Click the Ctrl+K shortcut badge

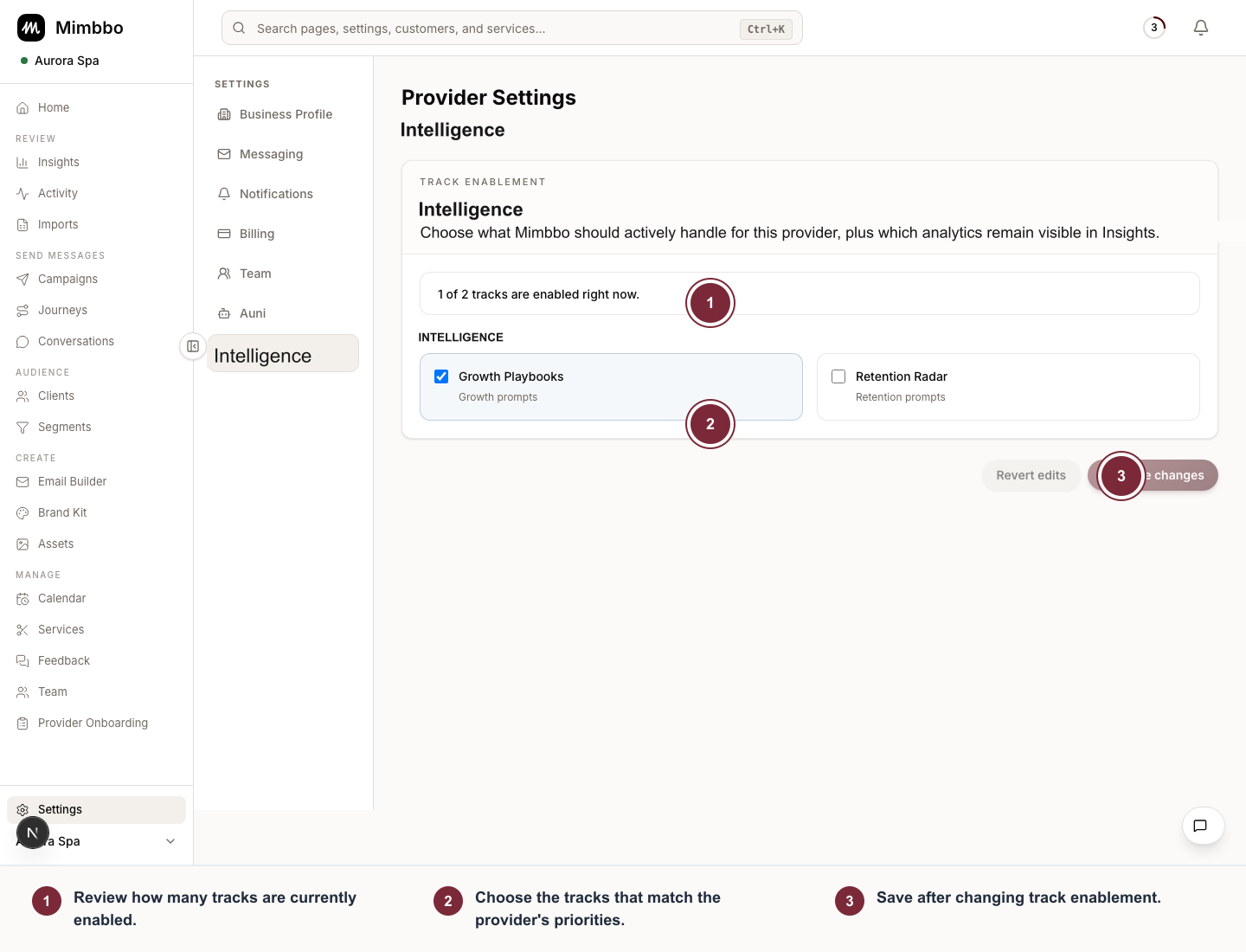click(x=766, y=29)
